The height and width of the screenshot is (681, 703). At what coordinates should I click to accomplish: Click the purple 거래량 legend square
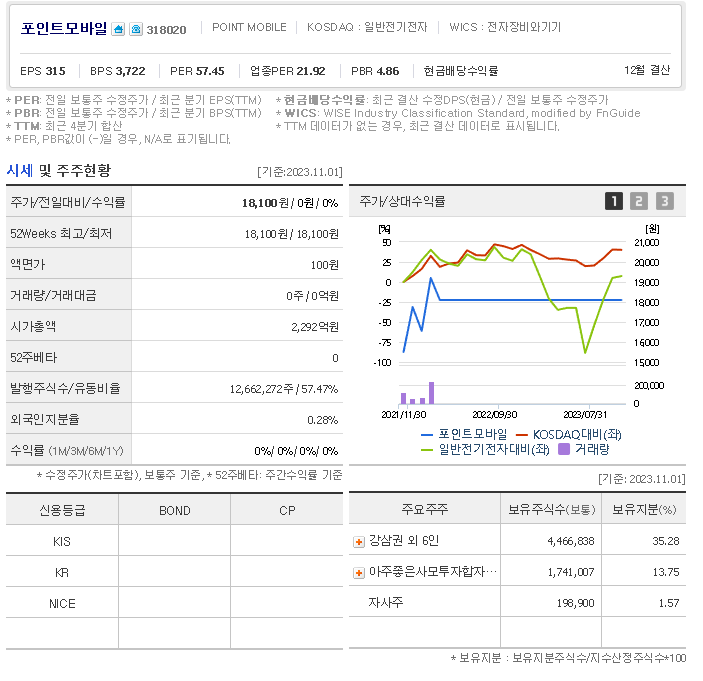[564, 449]
